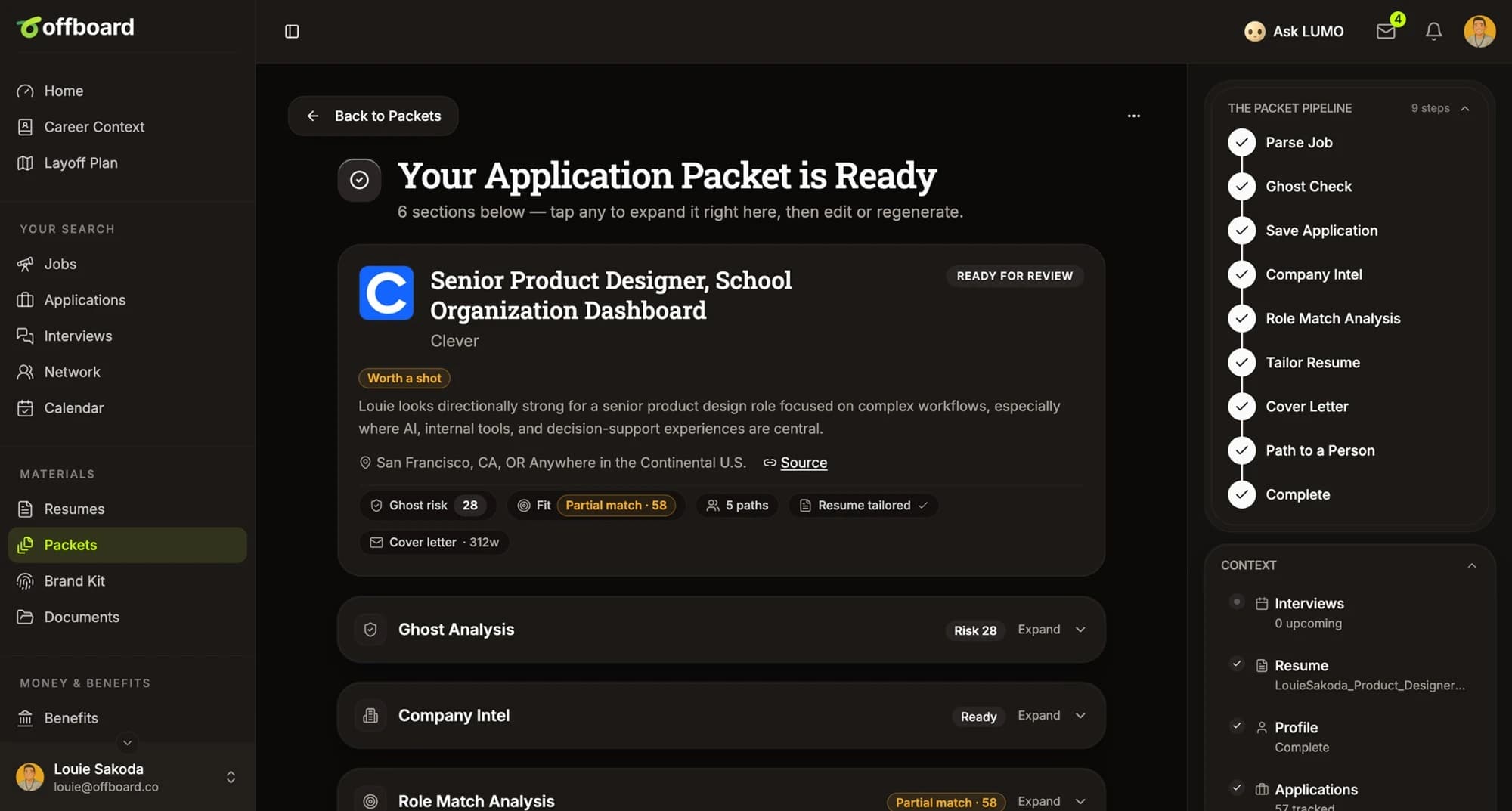Click the Calendar sidebar icon
This screenshot has width=1512, height=811.
tap(25, 408)
